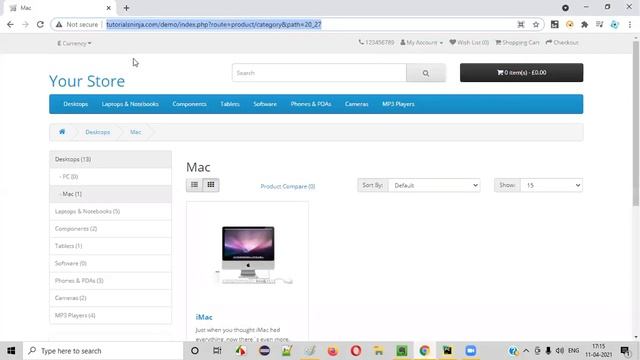Click the home breadcrumb icon
This screenshot has height=360, width=640.
62,132
